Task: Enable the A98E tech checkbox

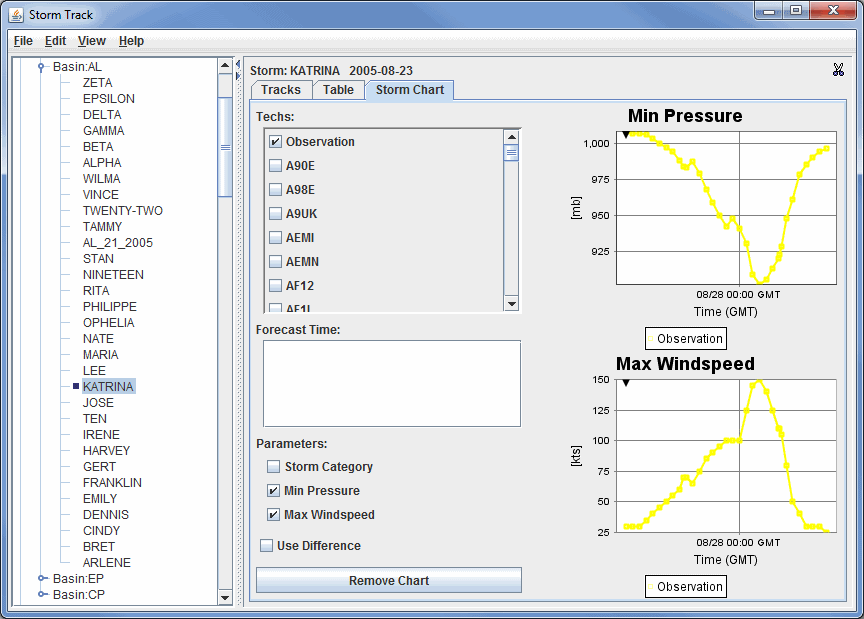Action: 276,190
